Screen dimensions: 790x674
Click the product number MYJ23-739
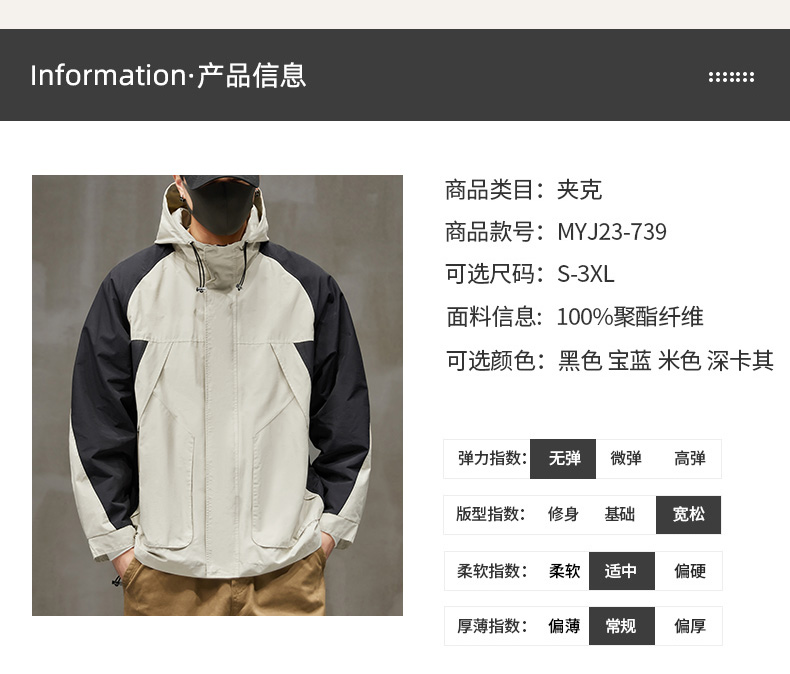coord(612,232)
